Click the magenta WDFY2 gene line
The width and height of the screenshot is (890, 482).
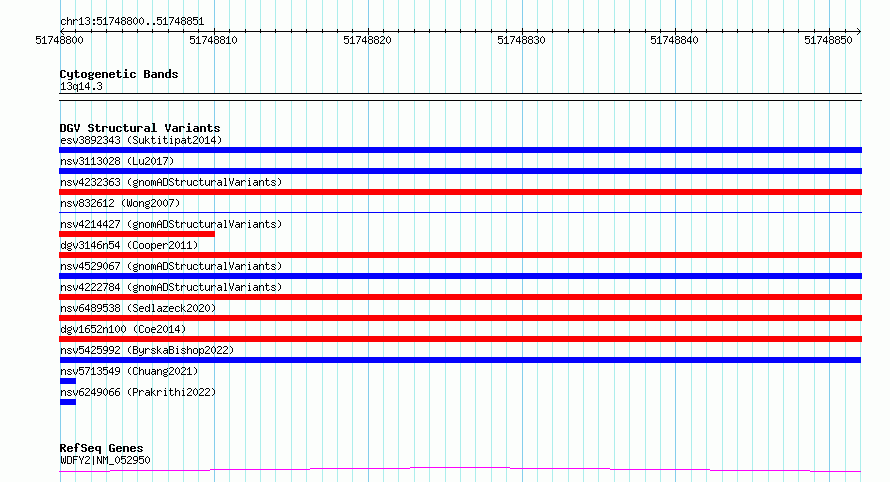(x=460, y=470)
